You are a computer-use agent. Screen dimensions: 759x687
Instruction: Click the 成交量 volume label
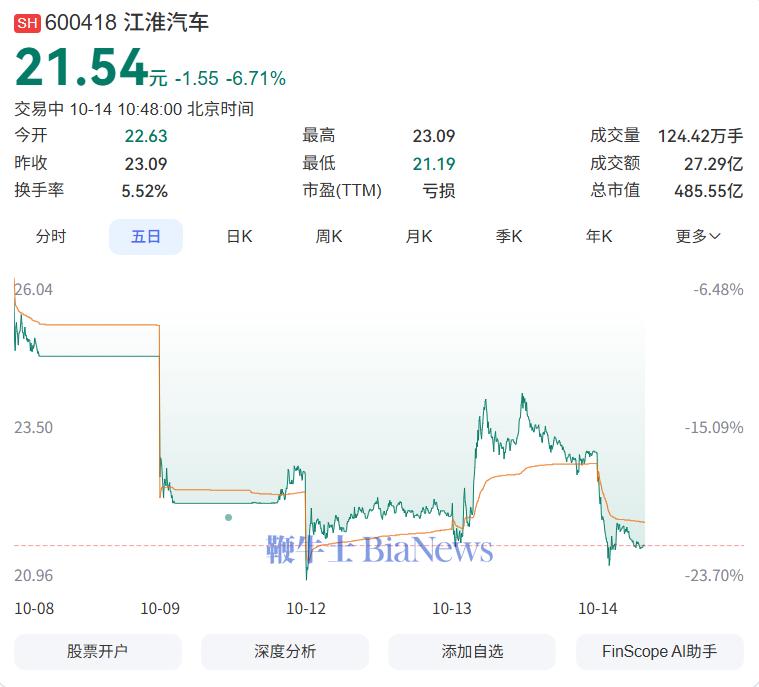pyautogui.click(x=615, y=136)
